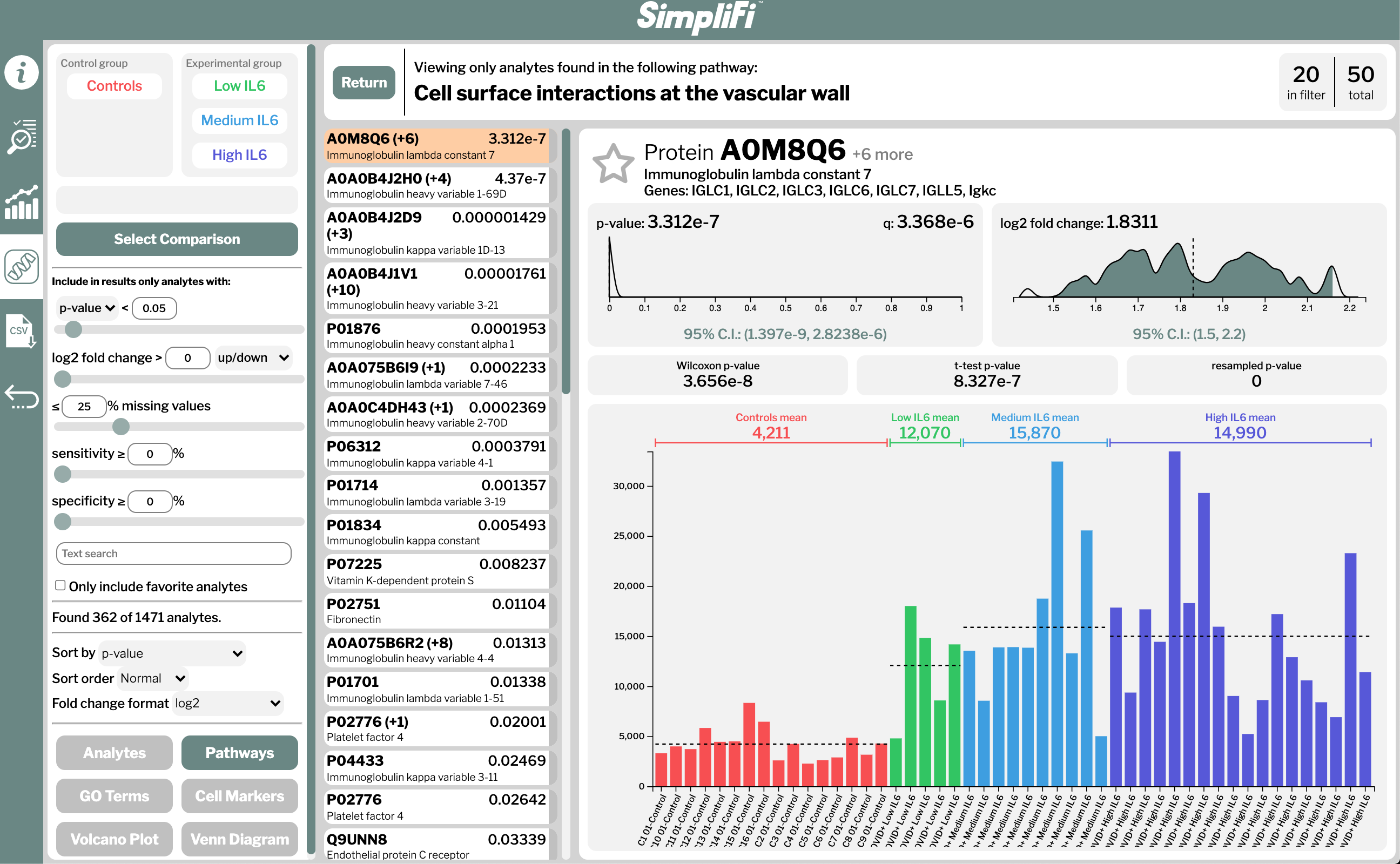
Task: Toggle the Medium IL6 experimental group
Action: [239, 120]
